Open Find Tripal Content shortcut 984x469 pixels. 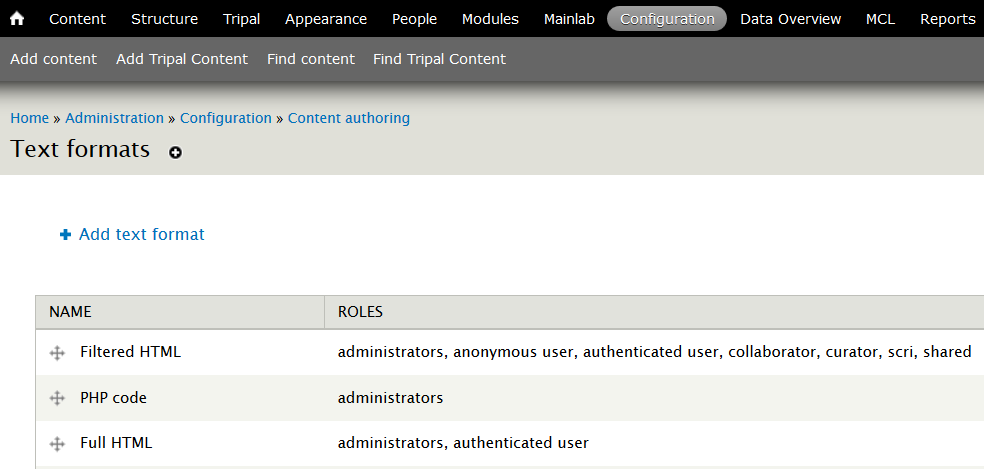439,59
